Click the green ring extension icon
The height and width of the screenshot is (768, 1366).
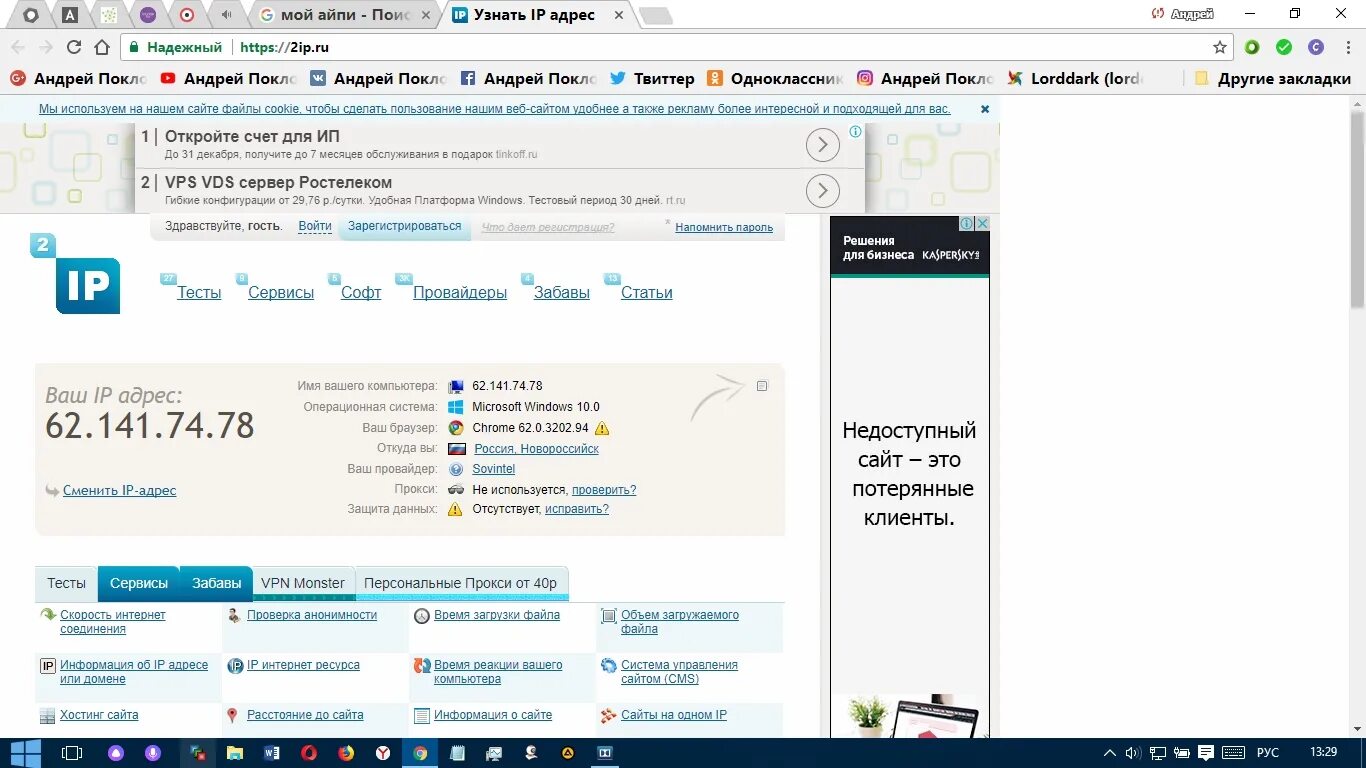click(x=1252, y=47)
